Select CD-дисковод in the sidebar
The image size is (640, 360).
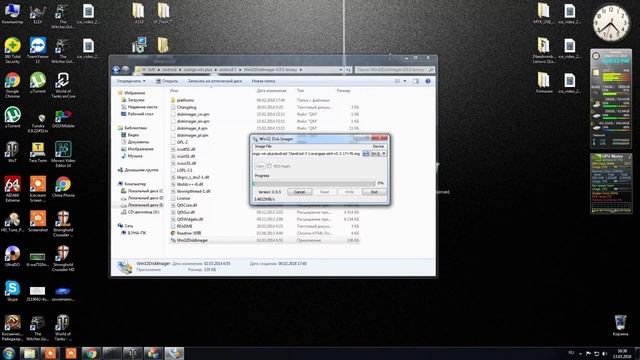(x=140, y=212)
